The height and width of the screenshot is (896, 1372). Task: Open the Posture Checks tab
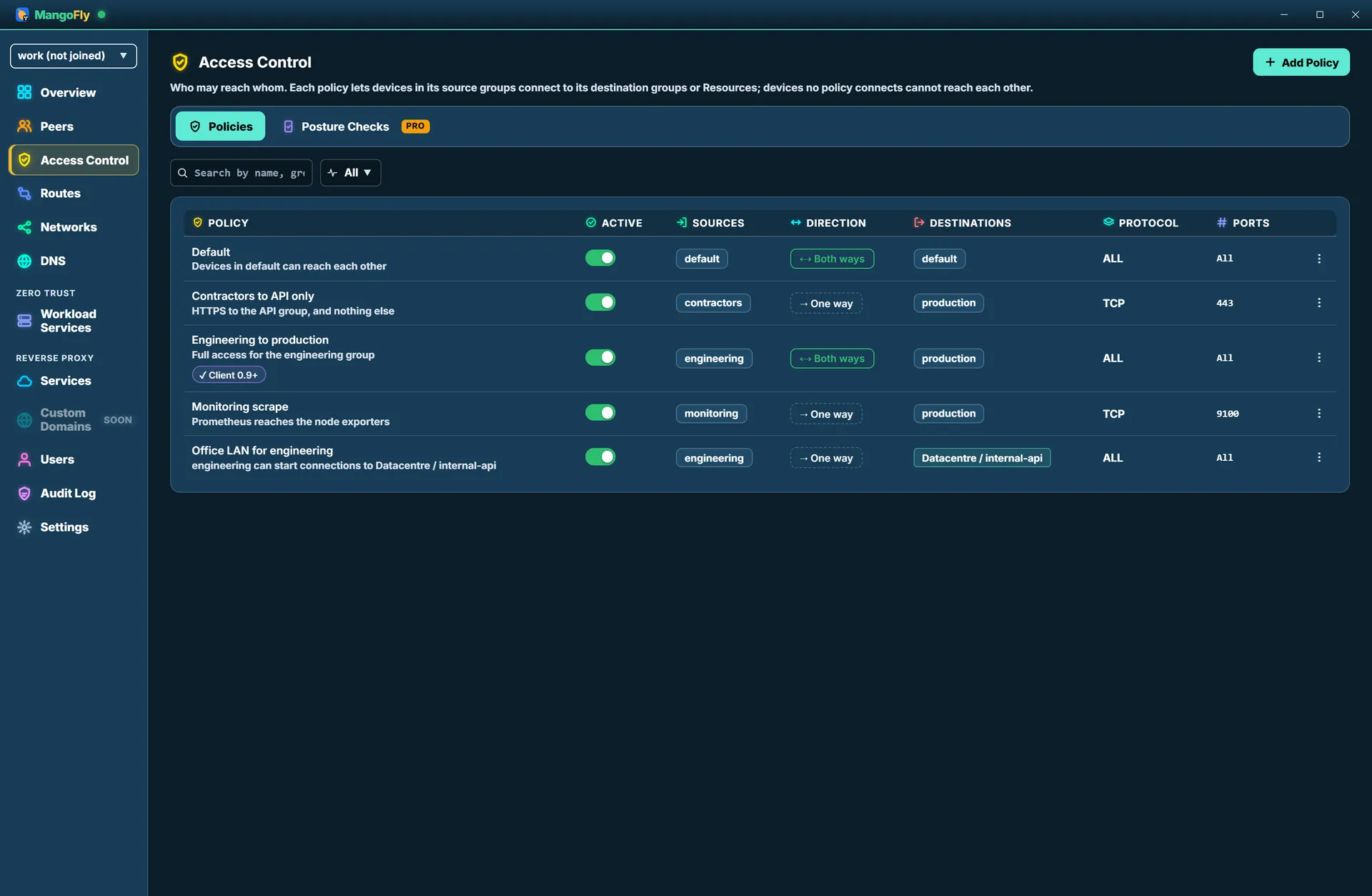[x=355, y=126]
